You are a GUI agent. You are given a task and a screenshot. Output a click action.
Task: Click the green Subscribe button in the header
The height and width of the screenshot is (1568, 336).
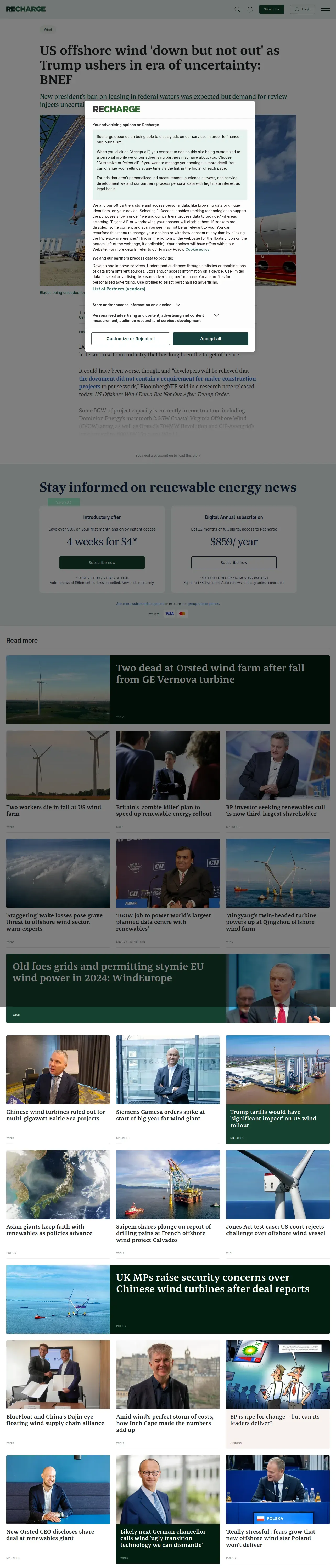(272, 9)
